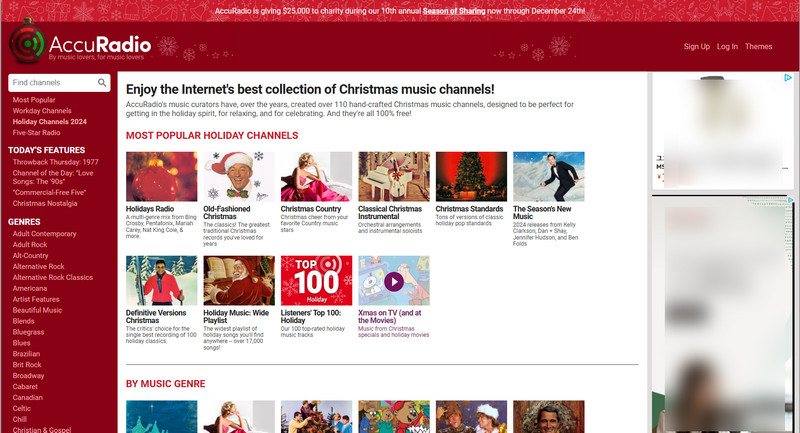Open the Celtic genre

(21, 408)
